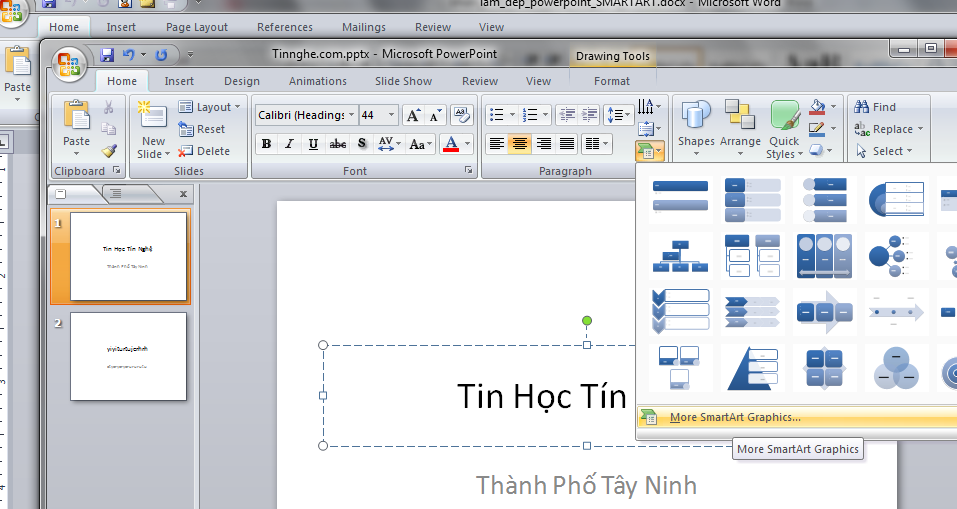Open the font name dropdown (Calibri)
The image size is (957, 509).
(x=352, y=115)
